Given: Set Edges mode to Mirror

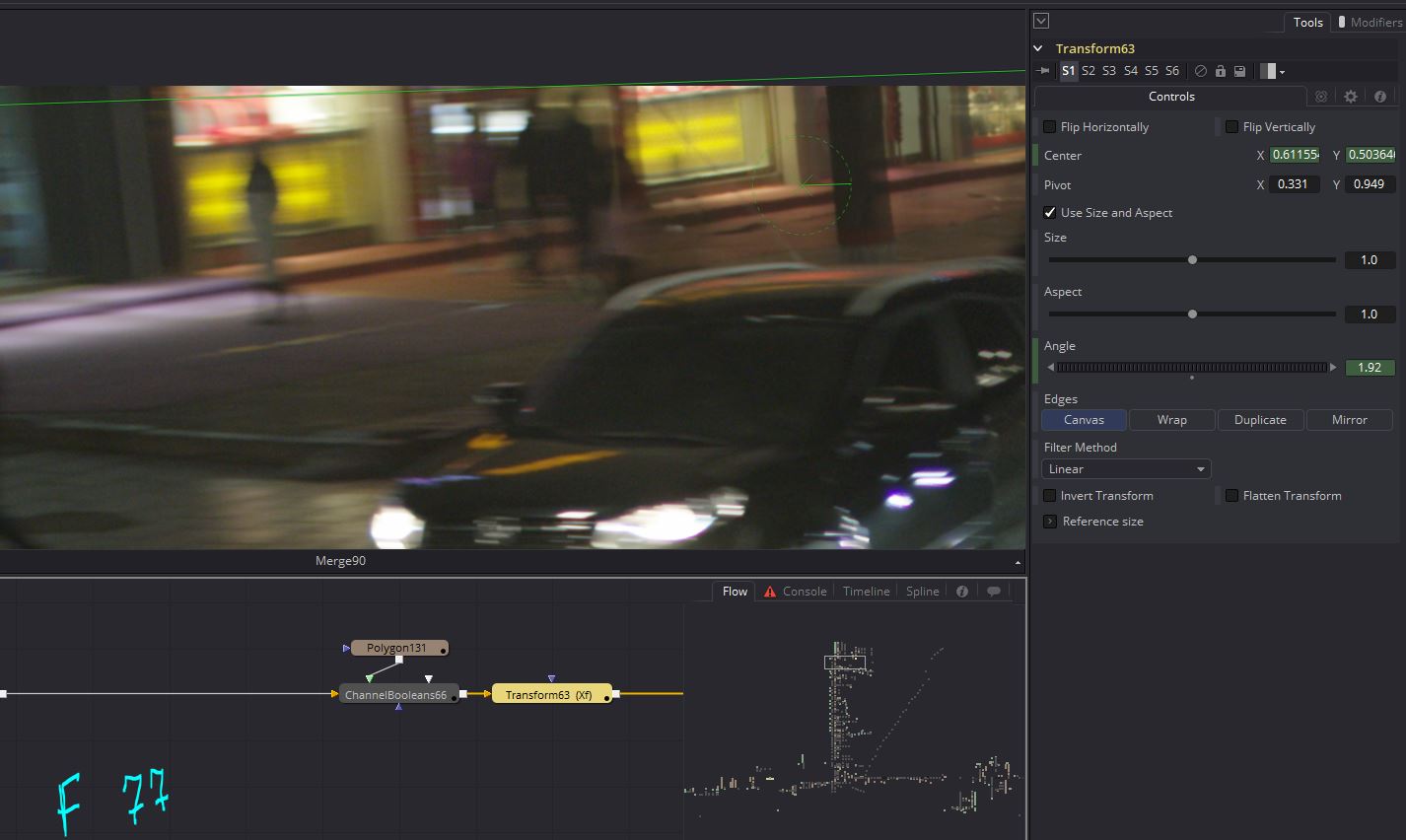Looking at the screenshot, I should pos(1350,420).
